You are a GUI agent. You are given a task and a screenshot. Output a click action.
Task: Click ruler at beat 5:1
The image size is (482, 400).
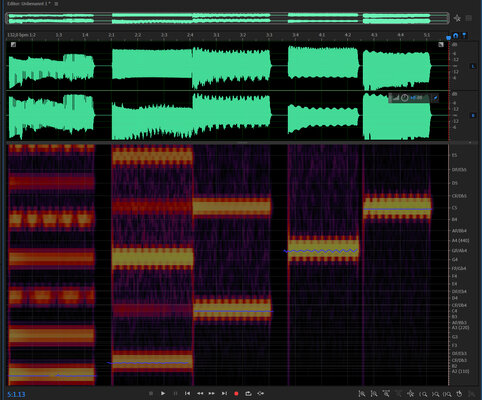(427, 35)
